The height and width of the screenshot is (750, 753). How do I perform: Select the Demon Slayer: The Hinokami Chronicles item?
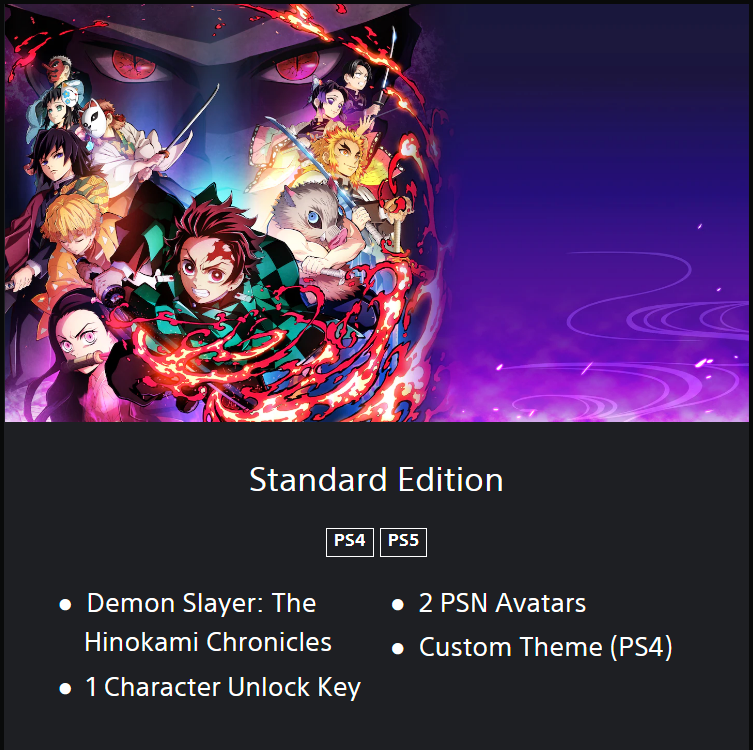pyautogui.click(x=208, y=622)
